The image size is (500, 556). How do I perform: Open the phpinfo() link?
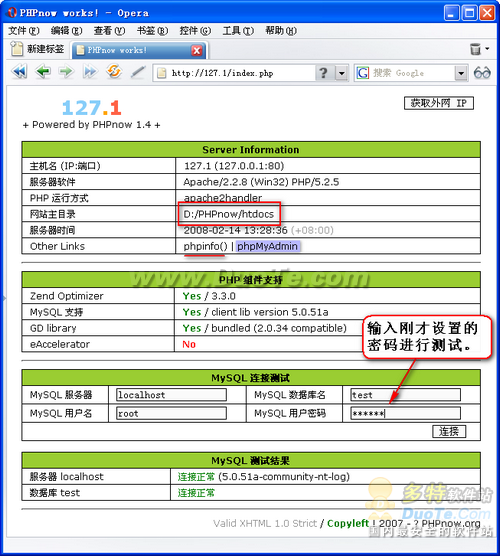click(x=205, y=246)
